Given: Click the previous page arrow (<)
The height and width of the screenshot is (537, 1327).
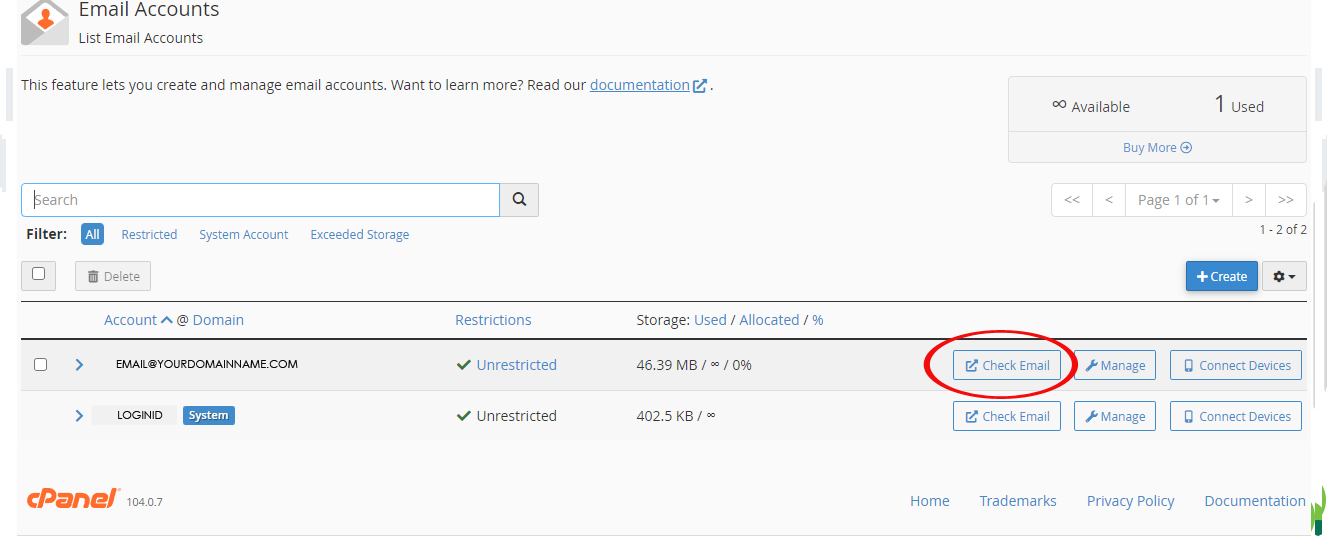Looking at the screenshot, I should tap(1108, 200).
